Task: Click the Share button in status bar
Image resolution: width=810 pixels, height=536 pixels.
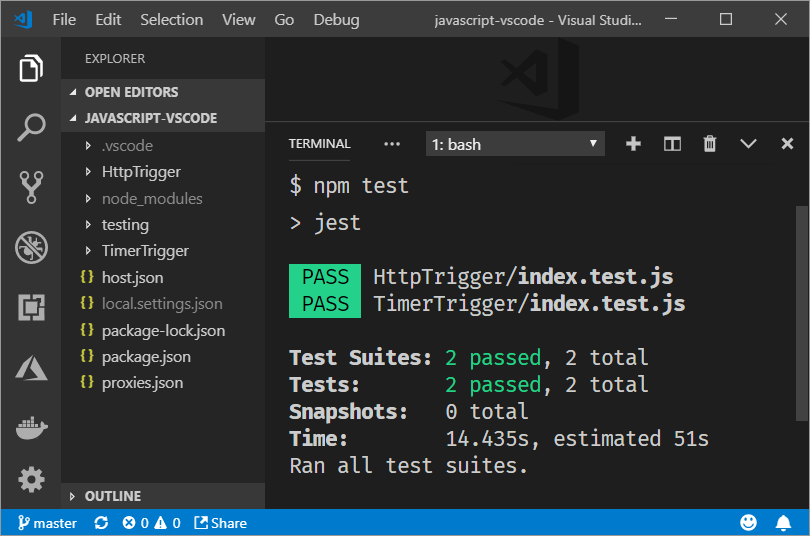Action: [x=220, y=523]
